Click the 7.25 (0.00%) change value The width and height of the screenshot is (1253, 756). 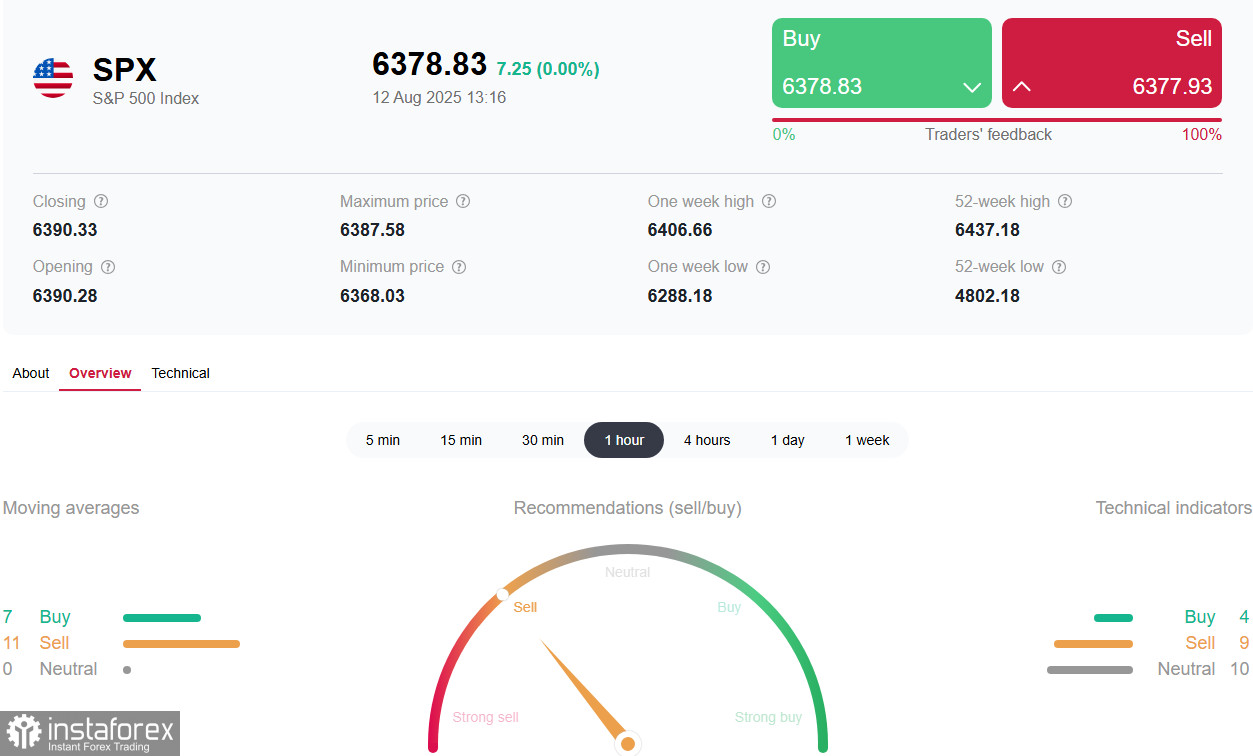click(x=548, y=69)
